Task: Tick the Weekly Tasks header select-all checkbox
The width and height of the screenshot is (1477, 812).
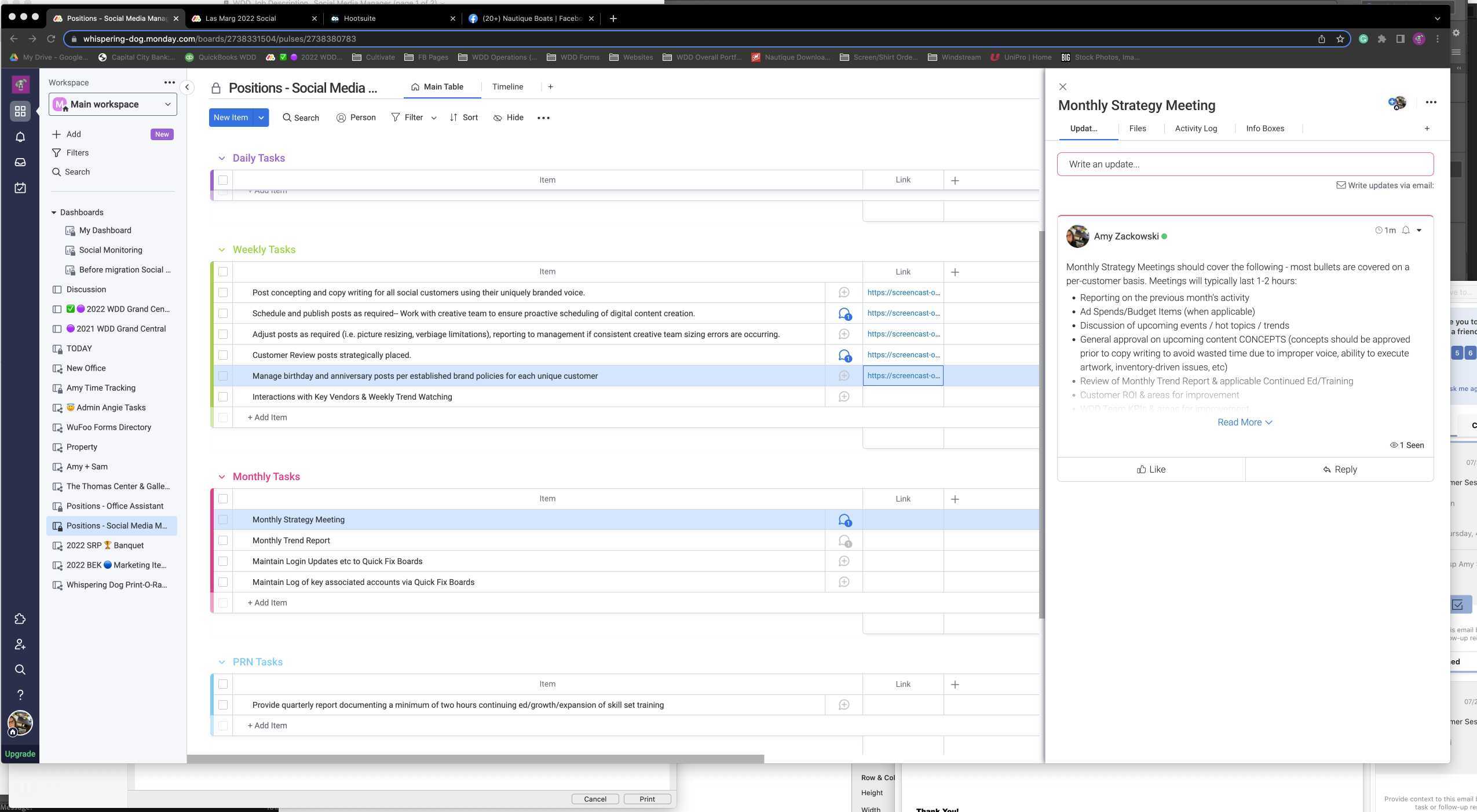Action: (223, 272)
